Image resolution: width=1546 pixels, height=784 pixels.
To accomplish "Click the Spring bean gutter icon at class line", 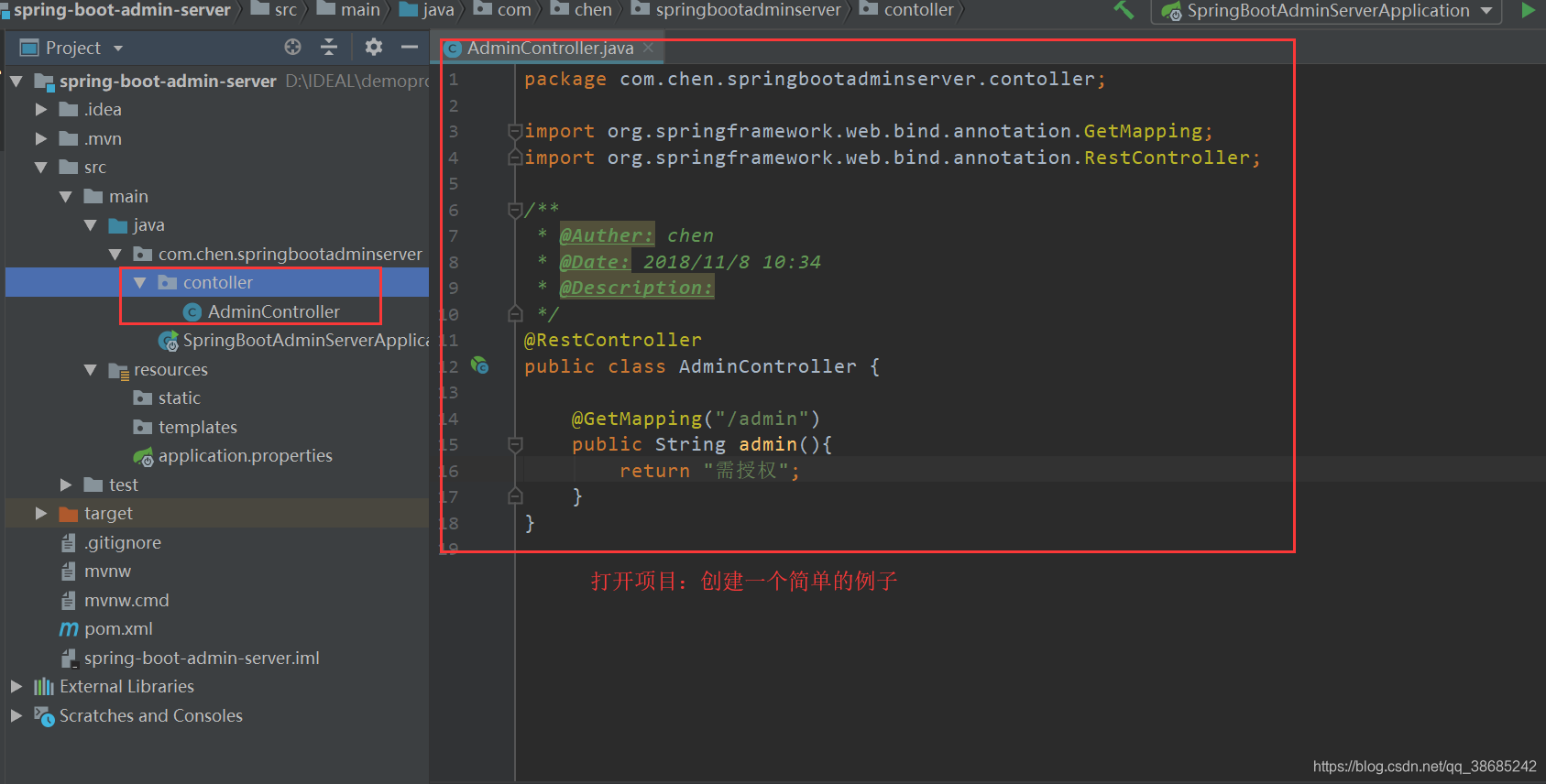I will click(480, 365).
